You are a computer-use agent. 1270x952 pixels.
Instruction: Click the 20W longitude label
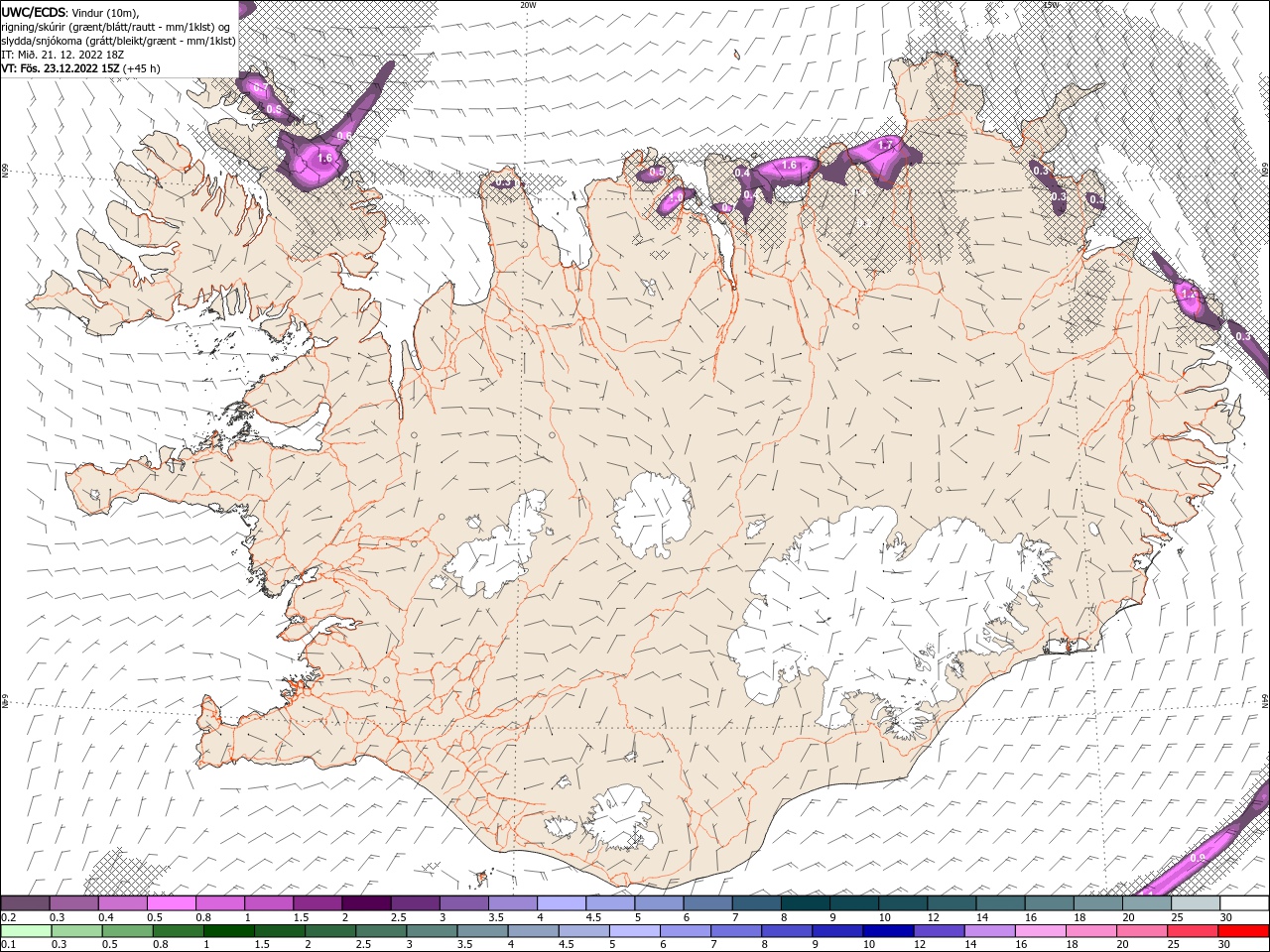point(529,5)
